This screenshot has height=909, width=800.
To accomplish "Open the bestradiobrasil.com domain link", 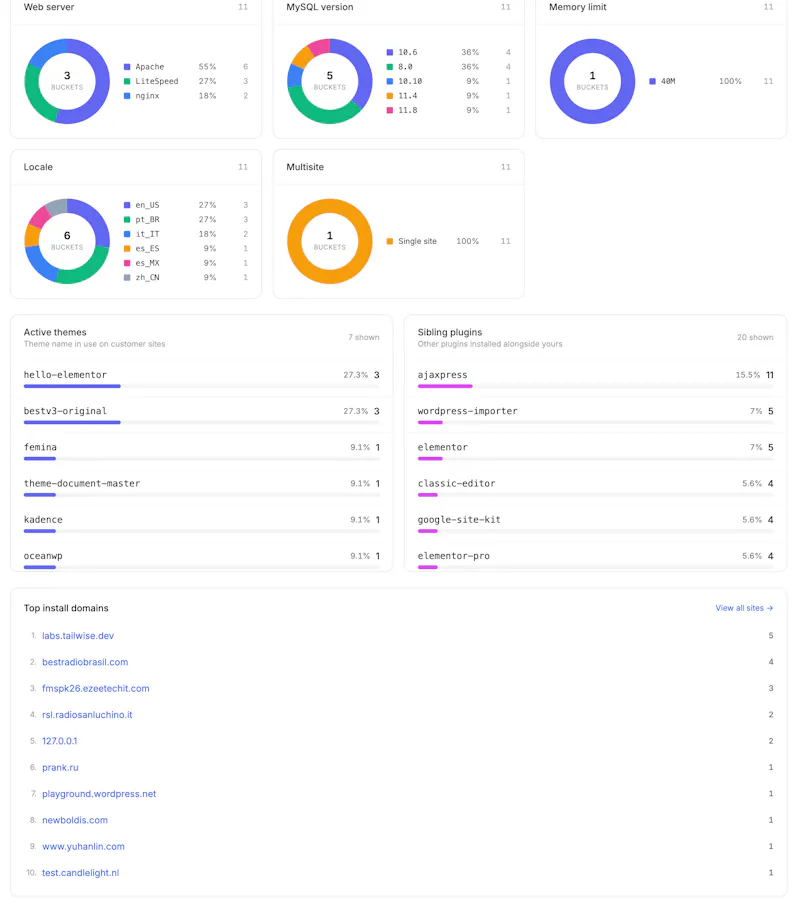I will (85, 662).
